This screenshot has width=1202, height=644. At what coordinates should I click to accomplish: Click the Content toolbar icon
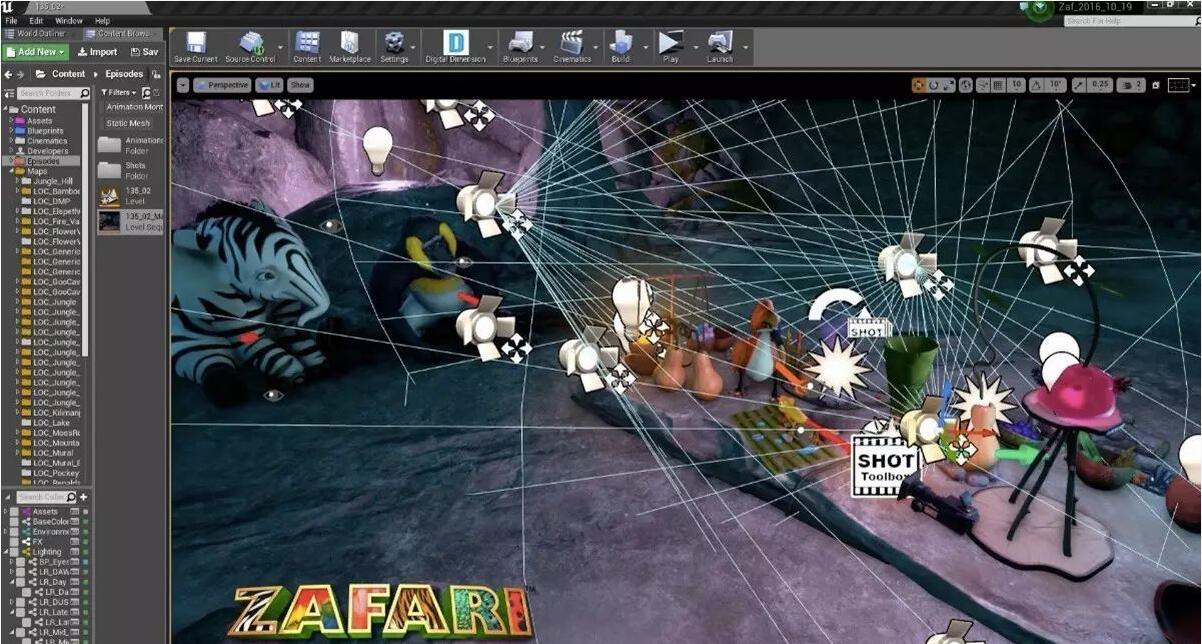coord(307,46)
